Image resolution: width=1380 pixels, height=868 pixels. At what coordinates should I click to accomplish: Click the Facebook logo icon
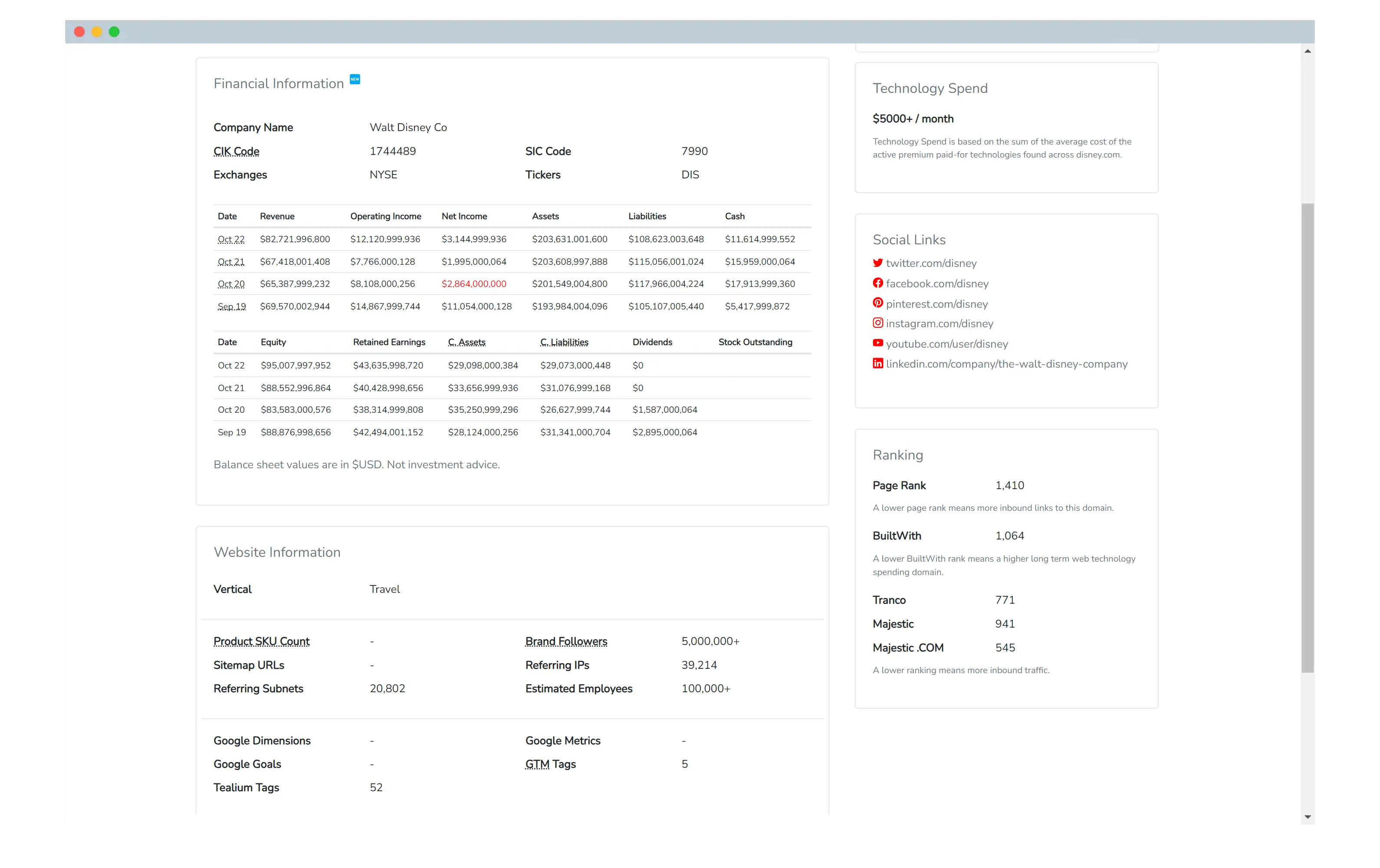pyautogui.click(x=877, y=283)
